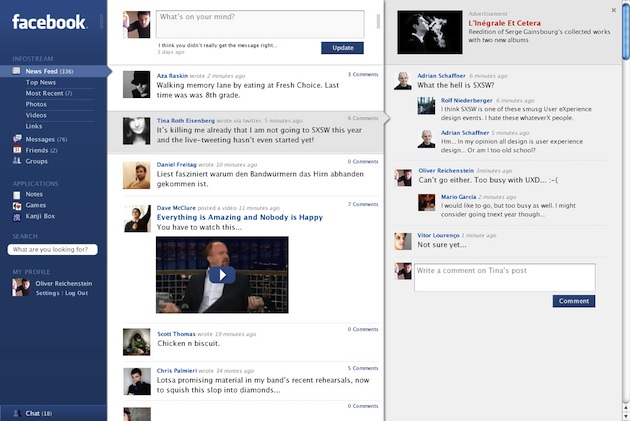Open Tina Roth Eisenberg name link
The image size is (630, 421).
pyautogui.click(x=186, y=121)
